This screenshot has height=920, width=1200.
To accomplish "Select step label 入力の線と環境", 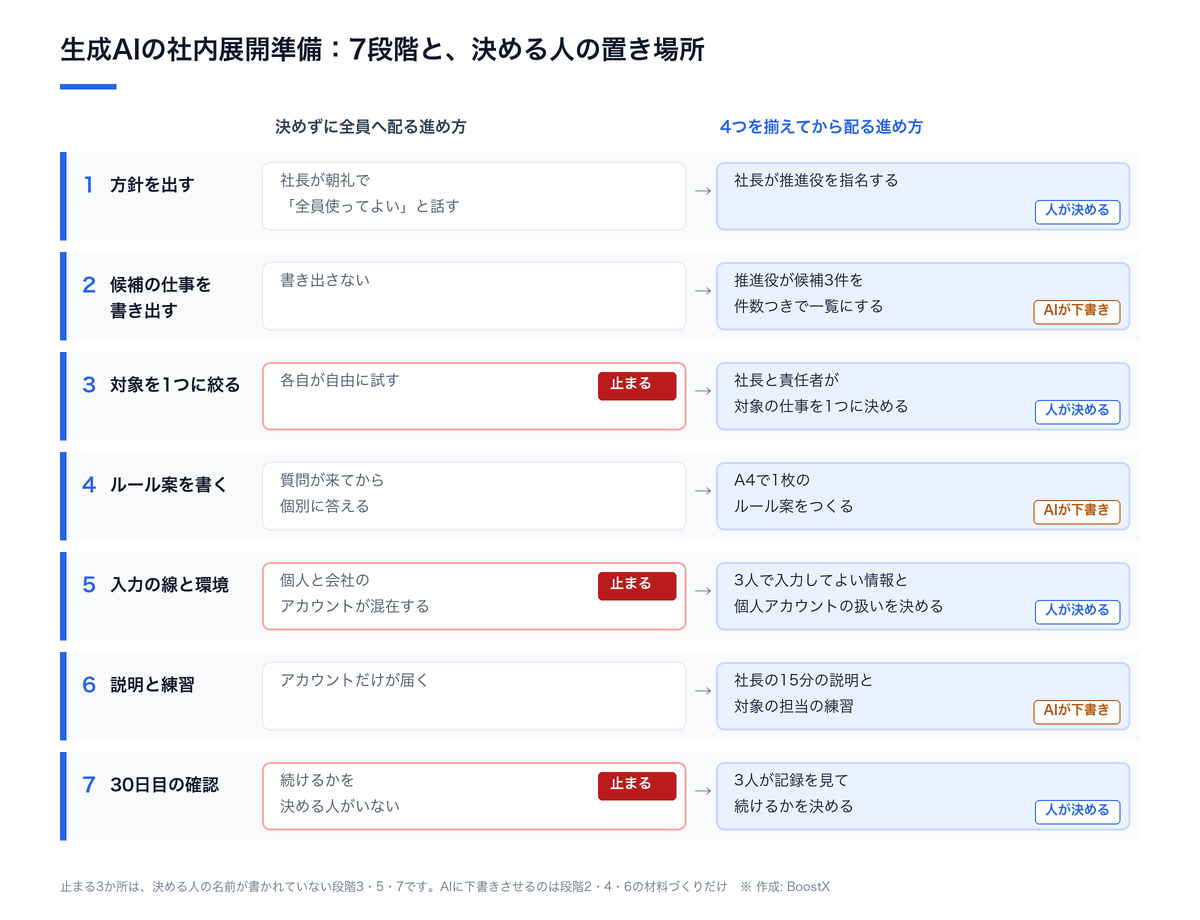I will 169,584.
